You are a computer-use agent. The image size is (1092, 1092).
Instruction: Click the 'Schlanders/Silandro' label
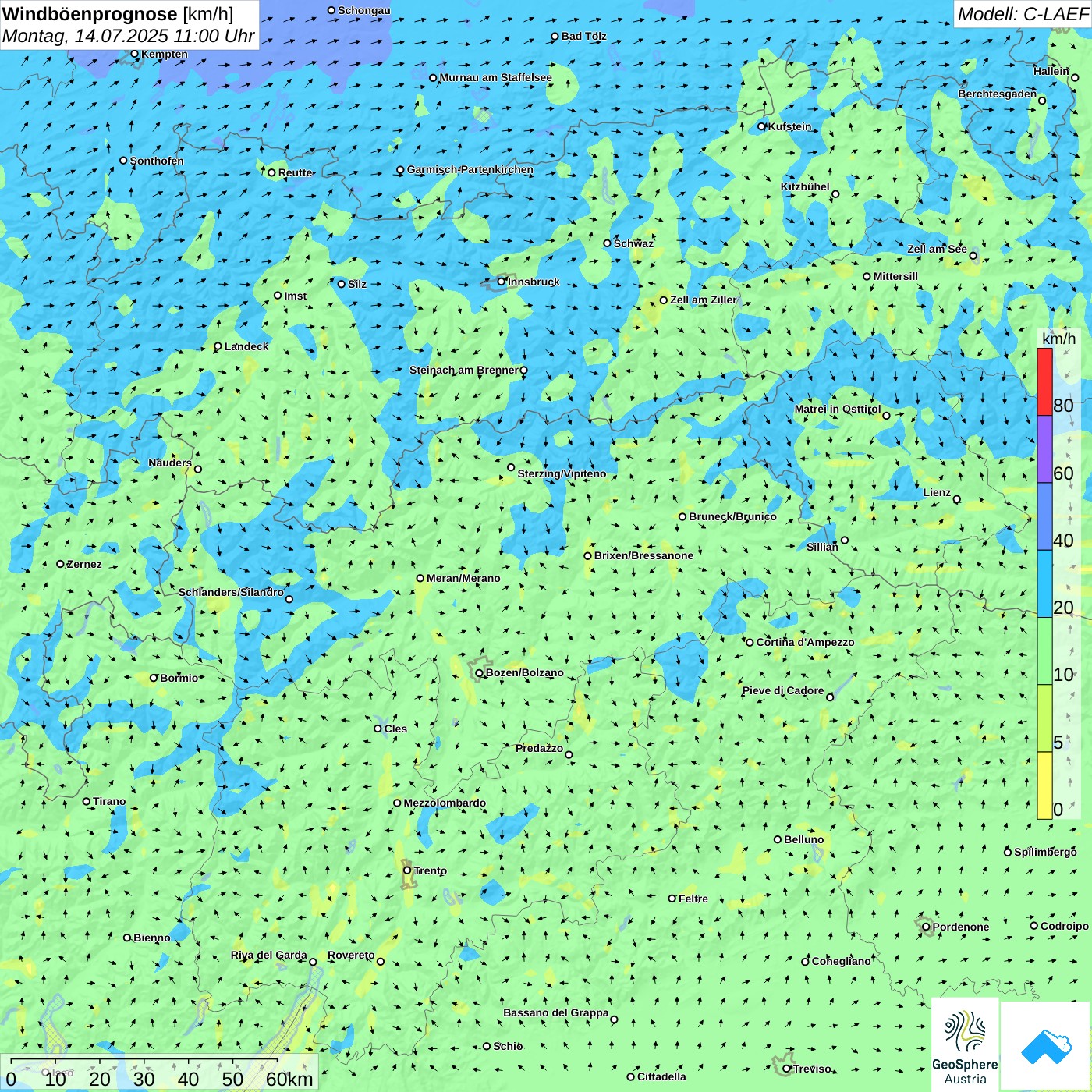click(x=231, y=592)
